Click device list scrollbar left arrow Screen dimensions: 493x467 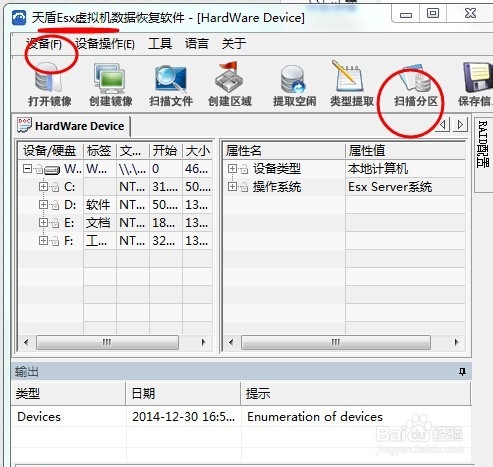pos(26,342)
